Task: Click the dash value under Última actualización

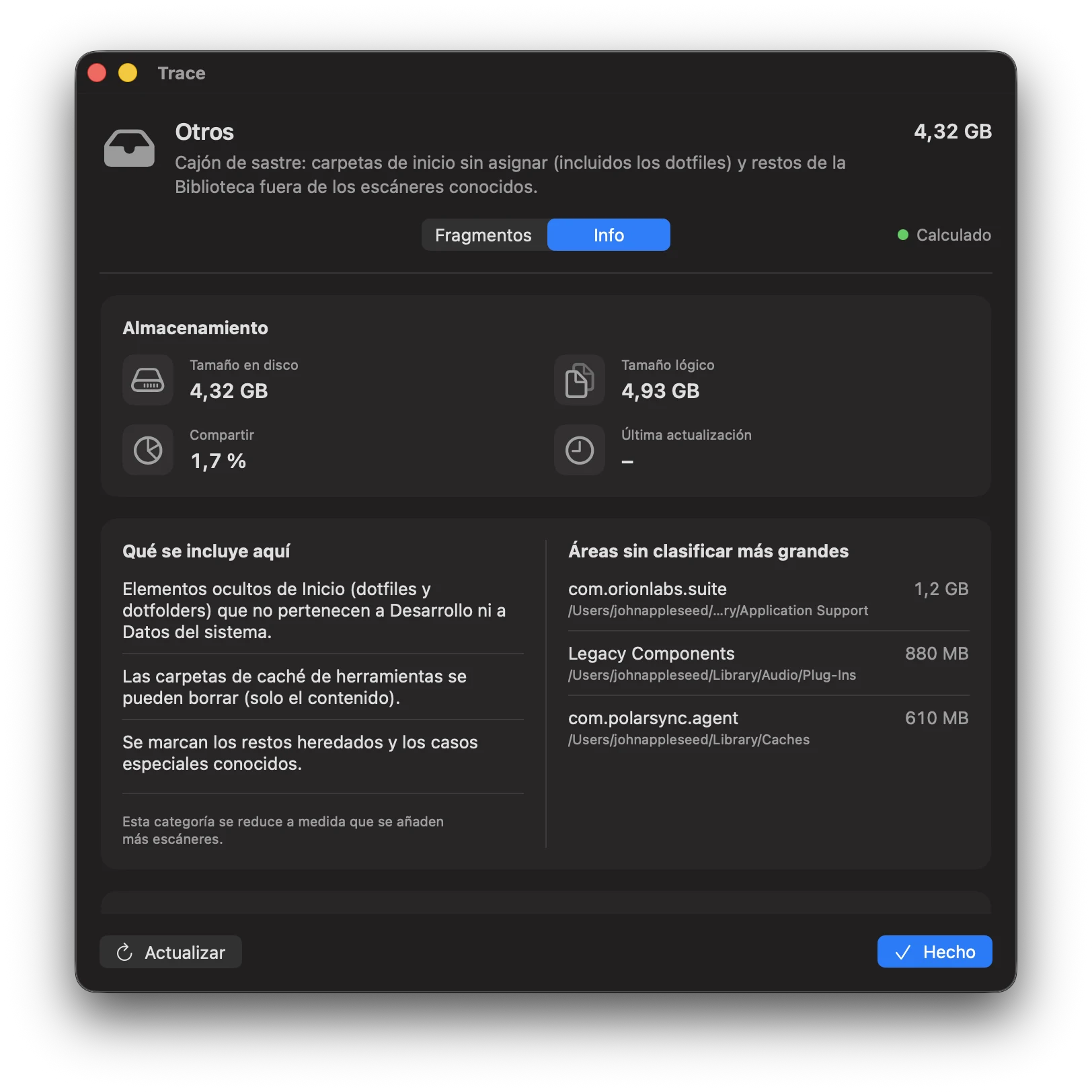Action: tap(627, 461)
